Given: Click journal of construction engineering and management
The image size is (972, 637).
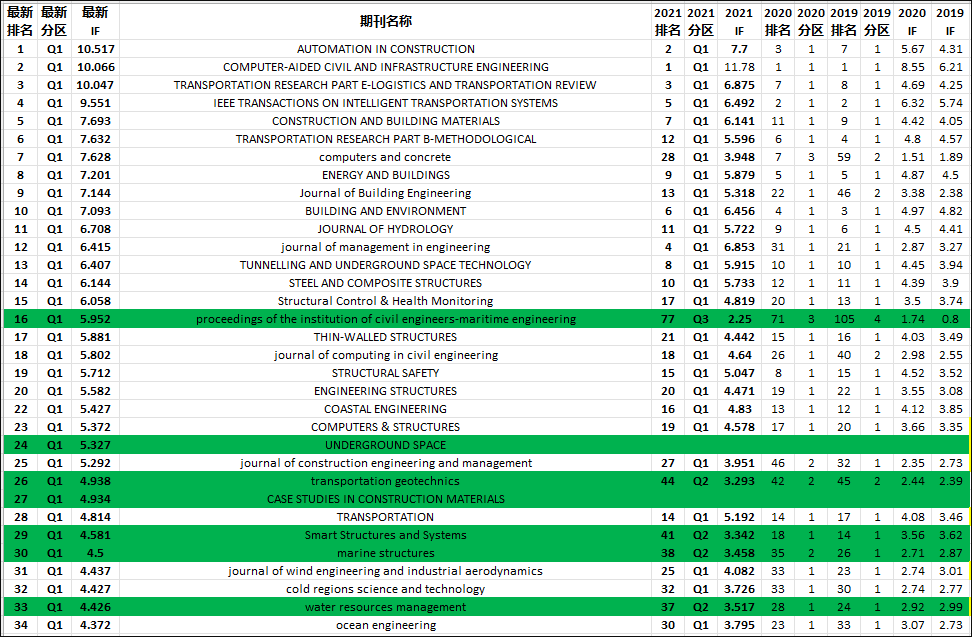Looking at the screenshot, I should coord(386,463).
